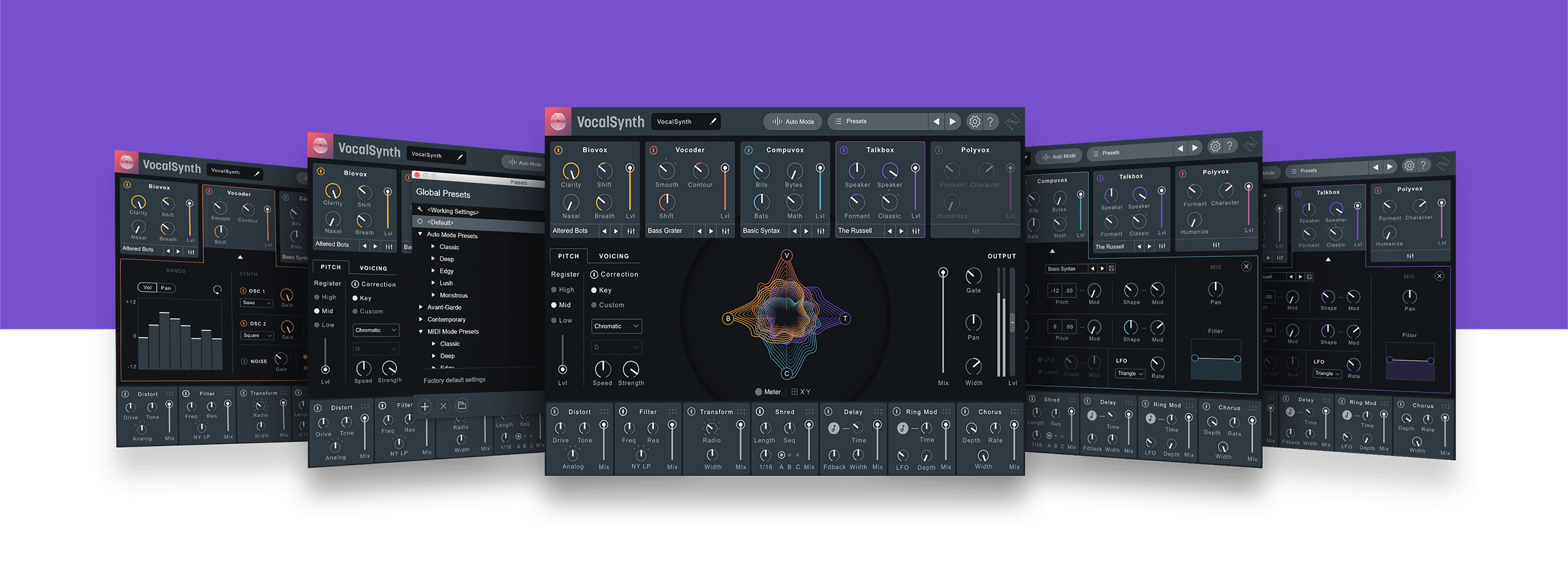
Task: Select Meter view below center visualizer
Action: [768, 392]
